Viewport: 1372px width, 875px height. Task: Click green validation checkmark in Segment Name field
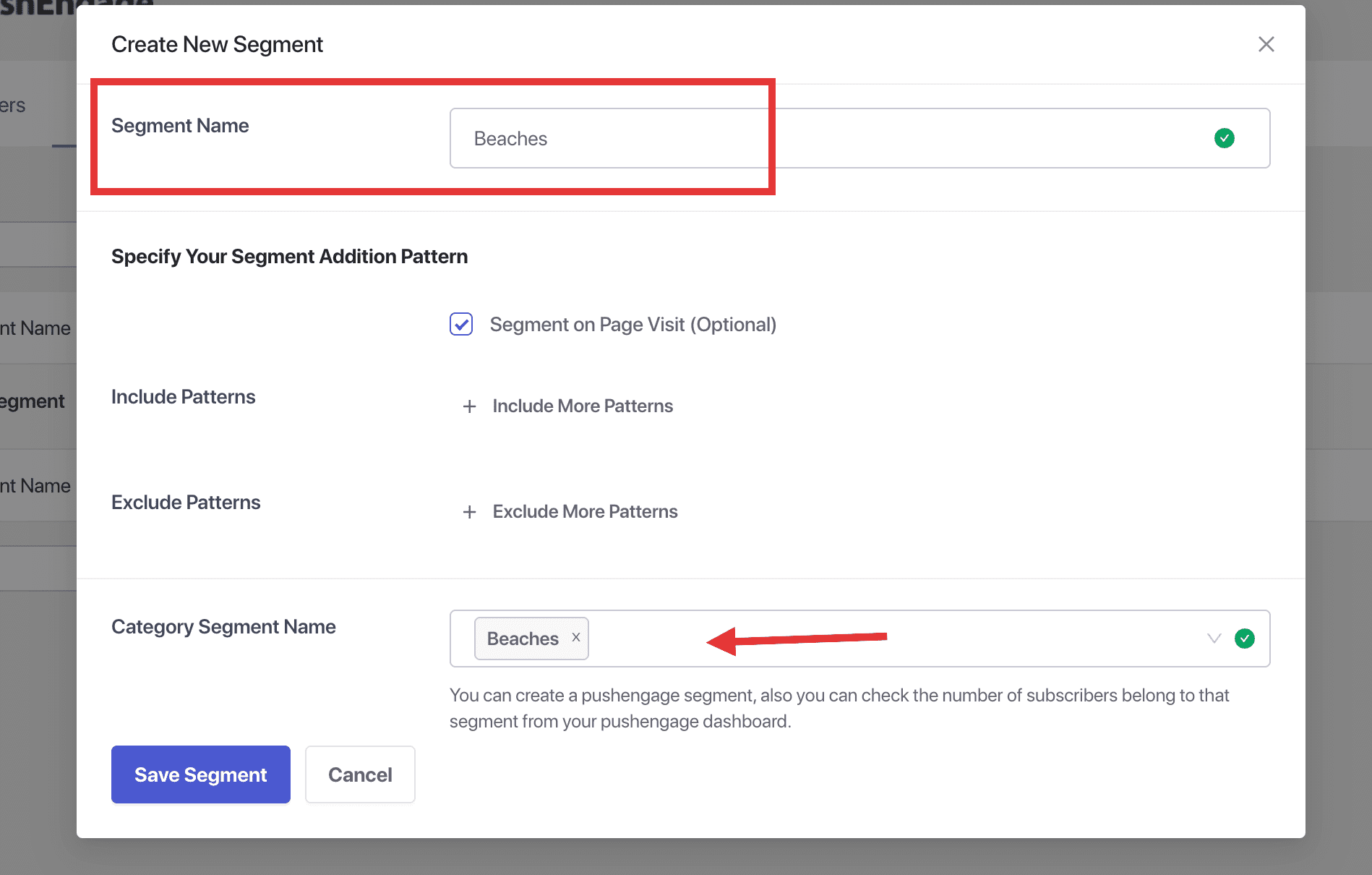1224,138
